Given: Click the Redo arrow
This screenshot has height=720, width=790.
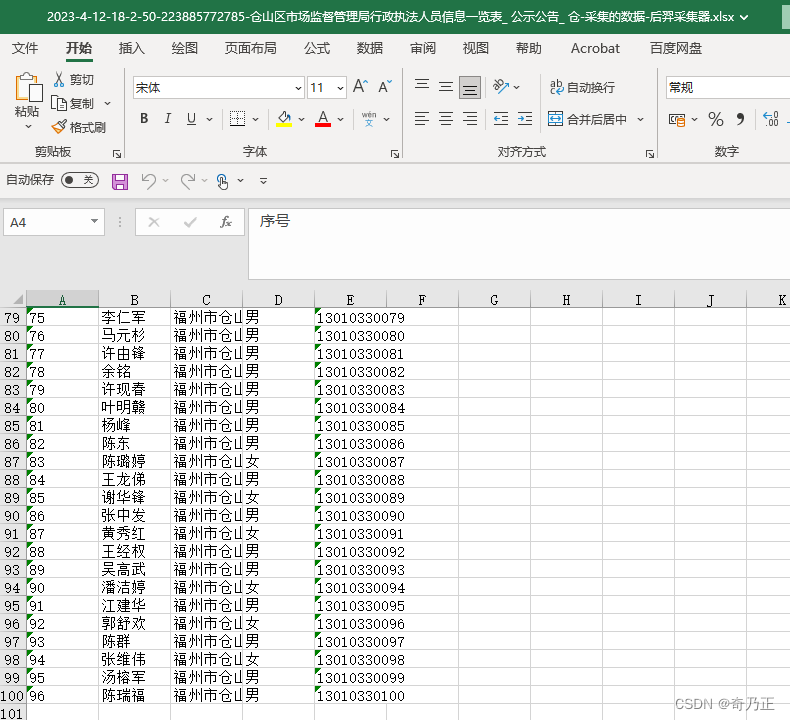Looking at the screenshot, I should point(188,181).
